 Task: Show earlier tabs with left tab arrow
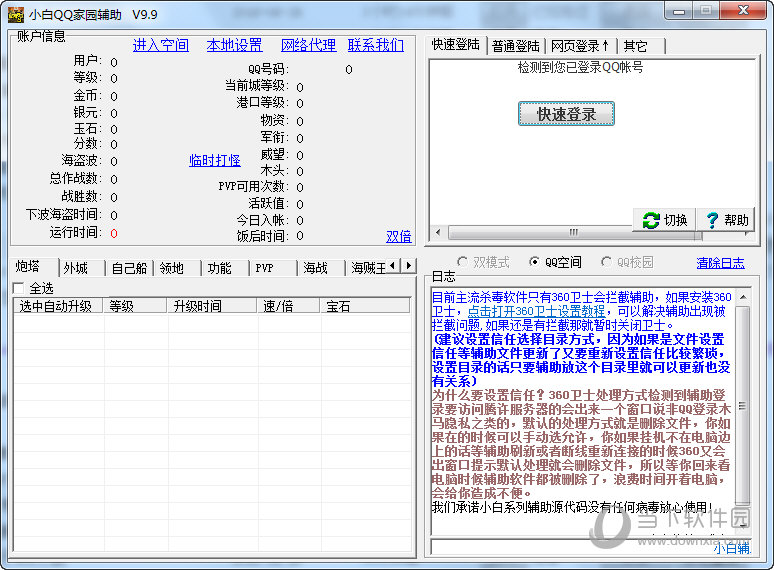[x=393, y=266]
